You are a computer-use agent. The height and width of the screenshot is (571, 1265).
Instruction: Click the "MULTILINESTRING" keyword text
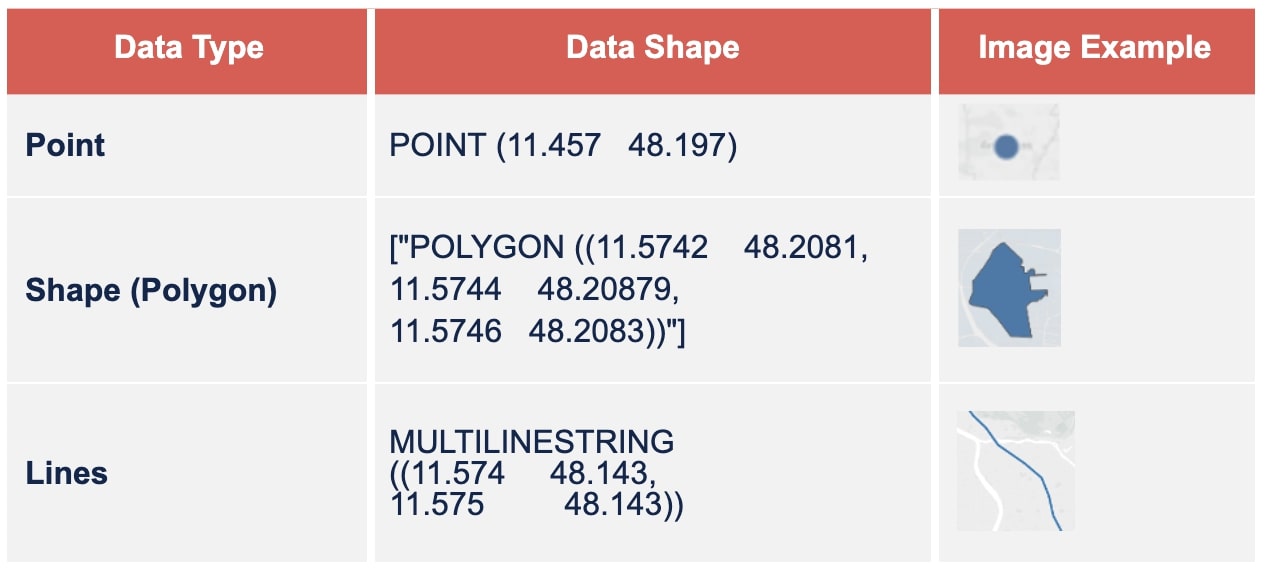coord(531,441)
